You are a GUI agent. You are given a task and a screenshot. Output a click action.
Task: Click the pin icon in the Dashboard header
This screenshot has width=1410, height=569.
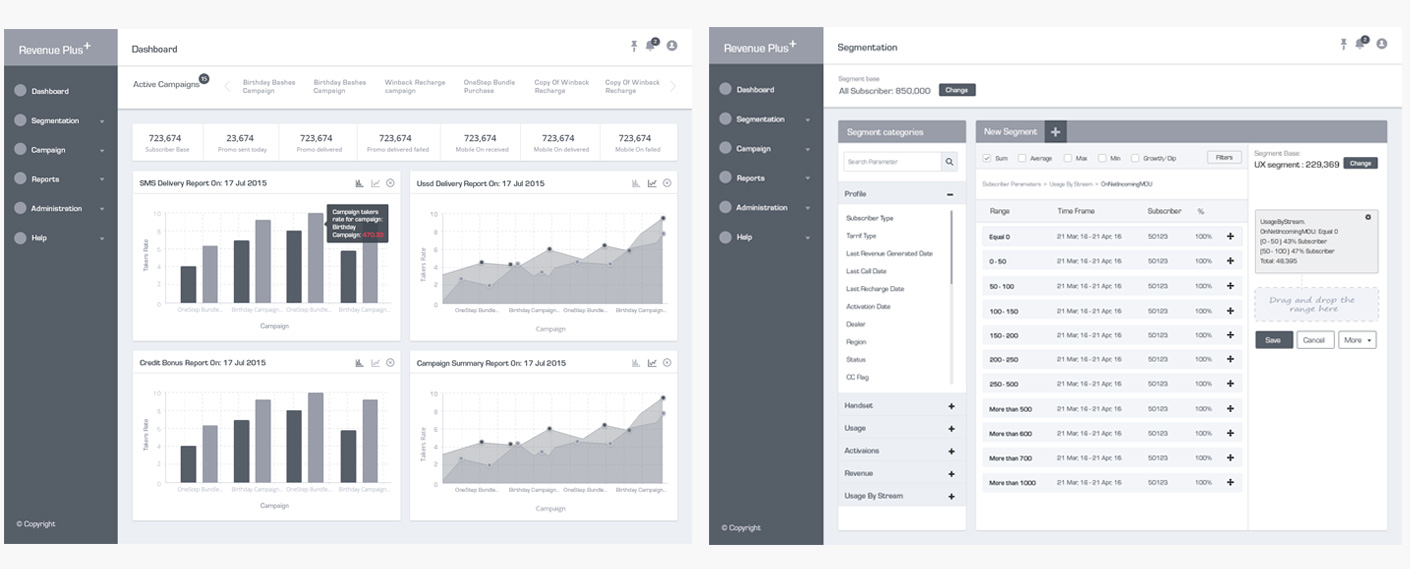(x=633, y=46)
